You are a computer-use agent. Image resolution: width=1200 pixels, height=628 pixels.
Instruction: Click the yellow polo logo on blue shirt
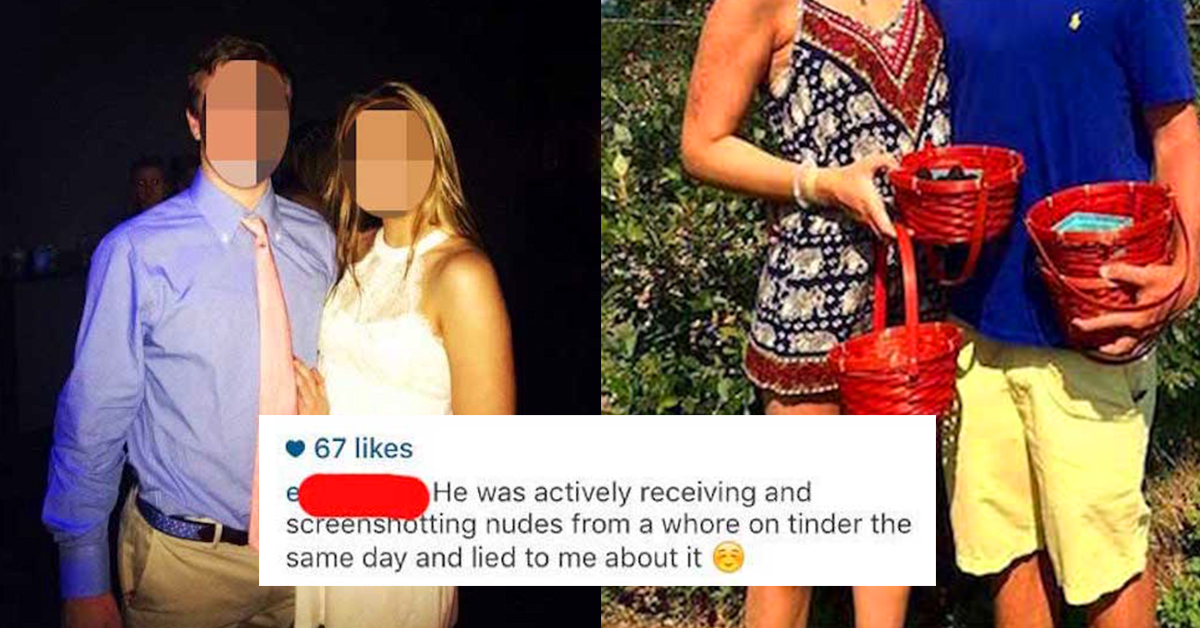point(1075,19)
